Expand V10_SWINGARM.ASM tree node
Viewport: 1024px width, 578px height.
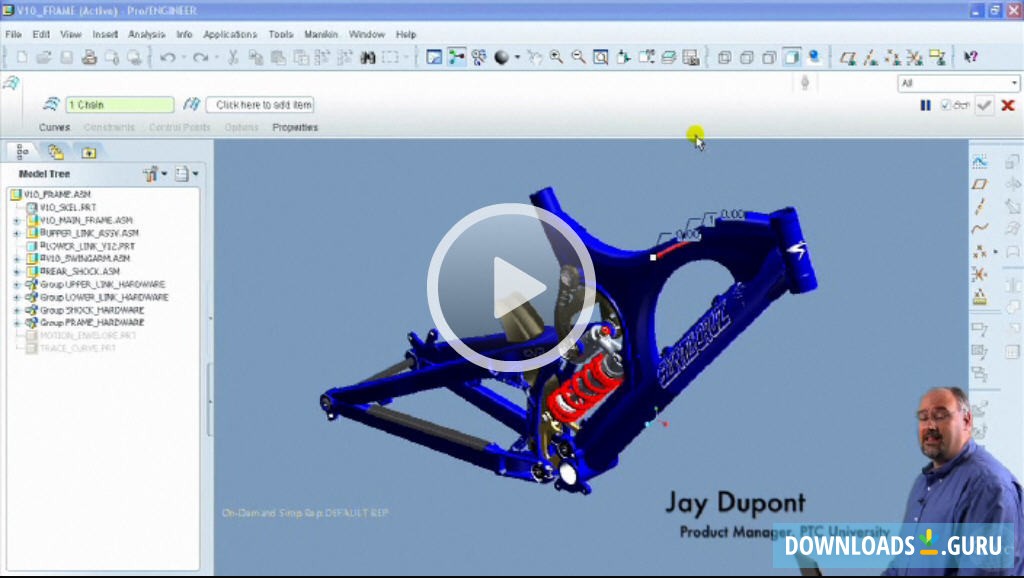pos(17,259)
